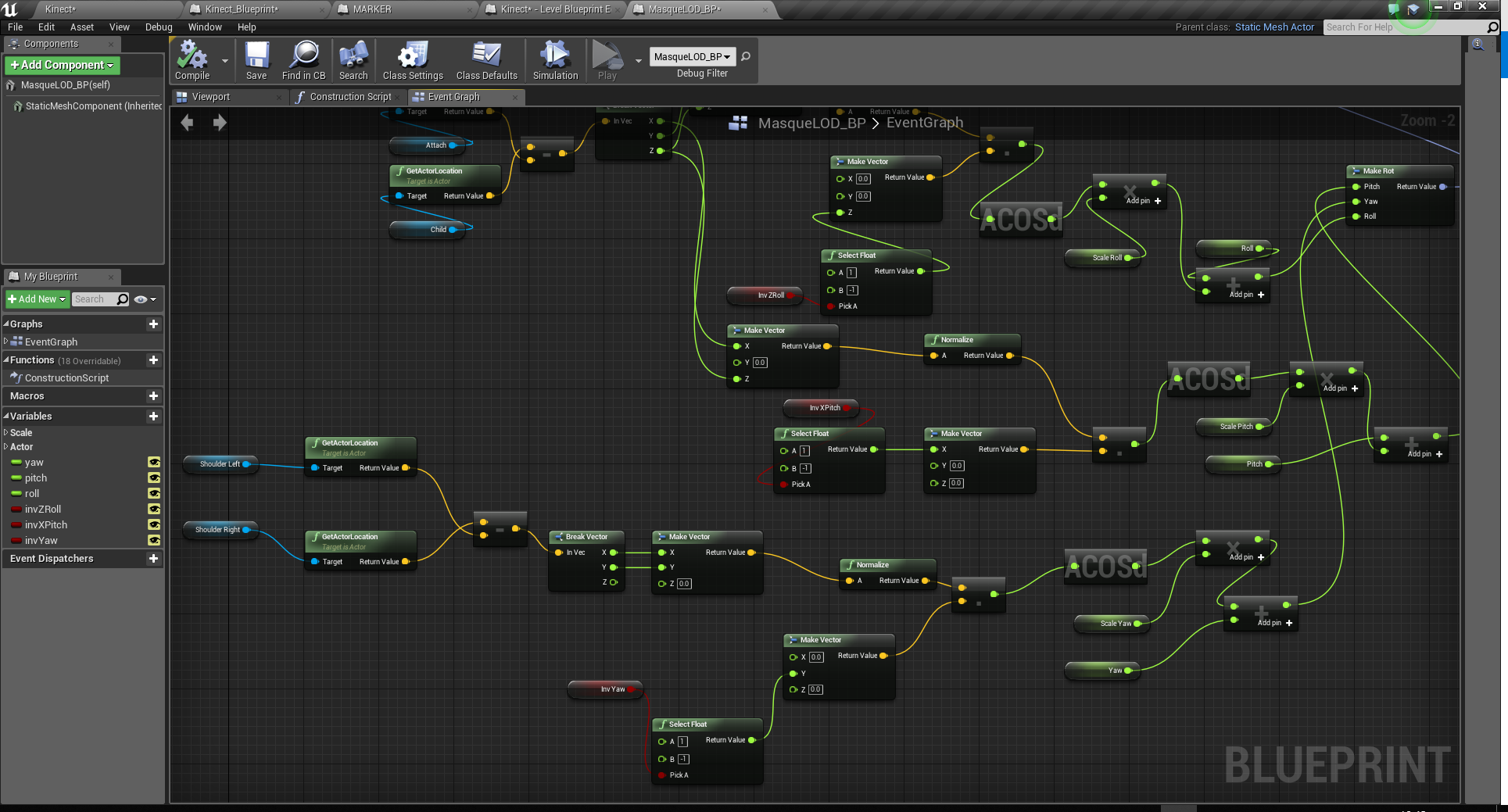Click MasqueLOD_BP in the graph breadcrumb
The width and height of the screenshot is (1508, 812).
812,123
